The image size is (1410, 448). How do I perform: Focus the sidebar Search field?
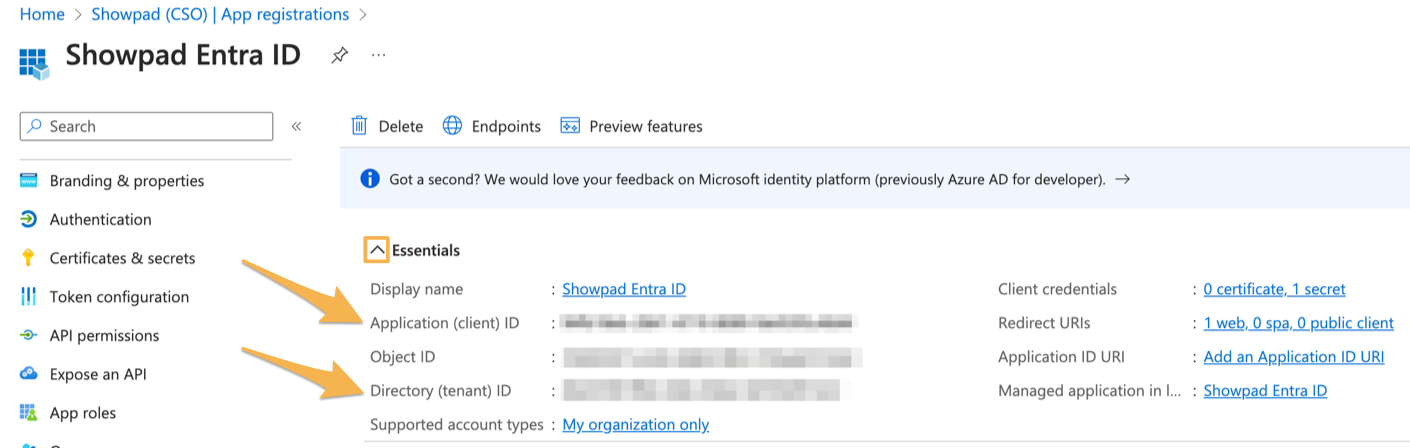(x=146, y=126)
